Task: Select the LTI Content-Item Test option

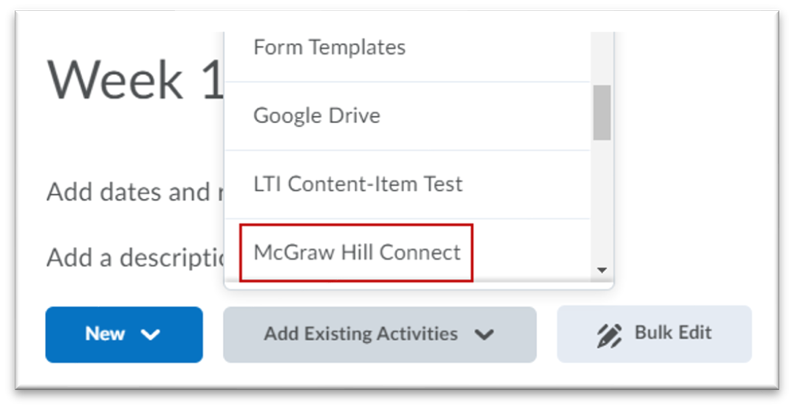Action: pyautogui.click(x=357, y=184)
